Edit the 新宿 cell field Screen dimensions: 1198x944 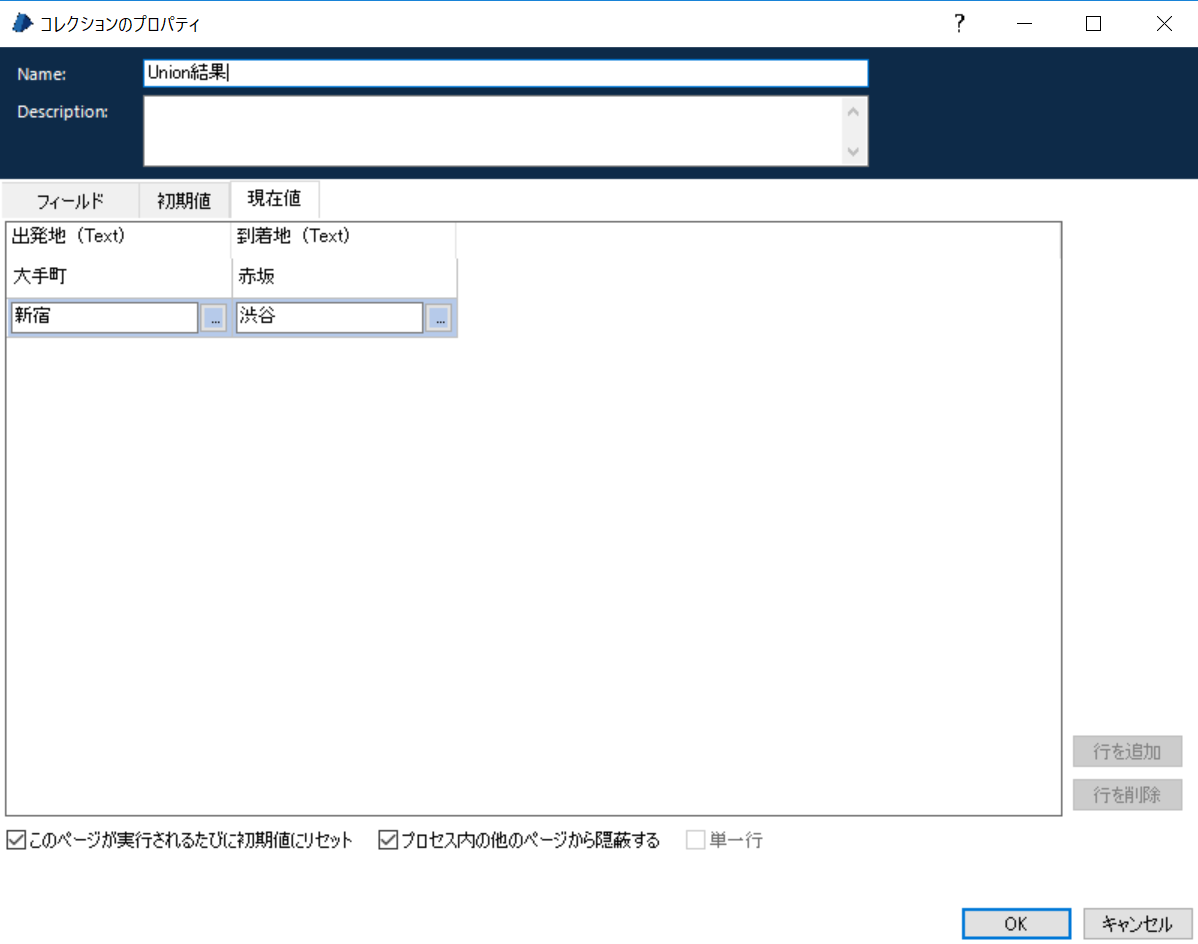[105, 317]
